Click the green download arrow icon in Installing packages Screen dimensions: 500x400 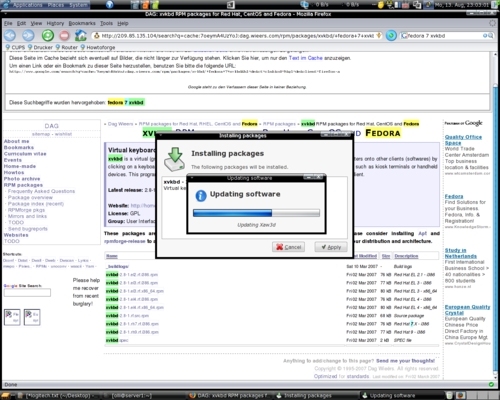174,159
